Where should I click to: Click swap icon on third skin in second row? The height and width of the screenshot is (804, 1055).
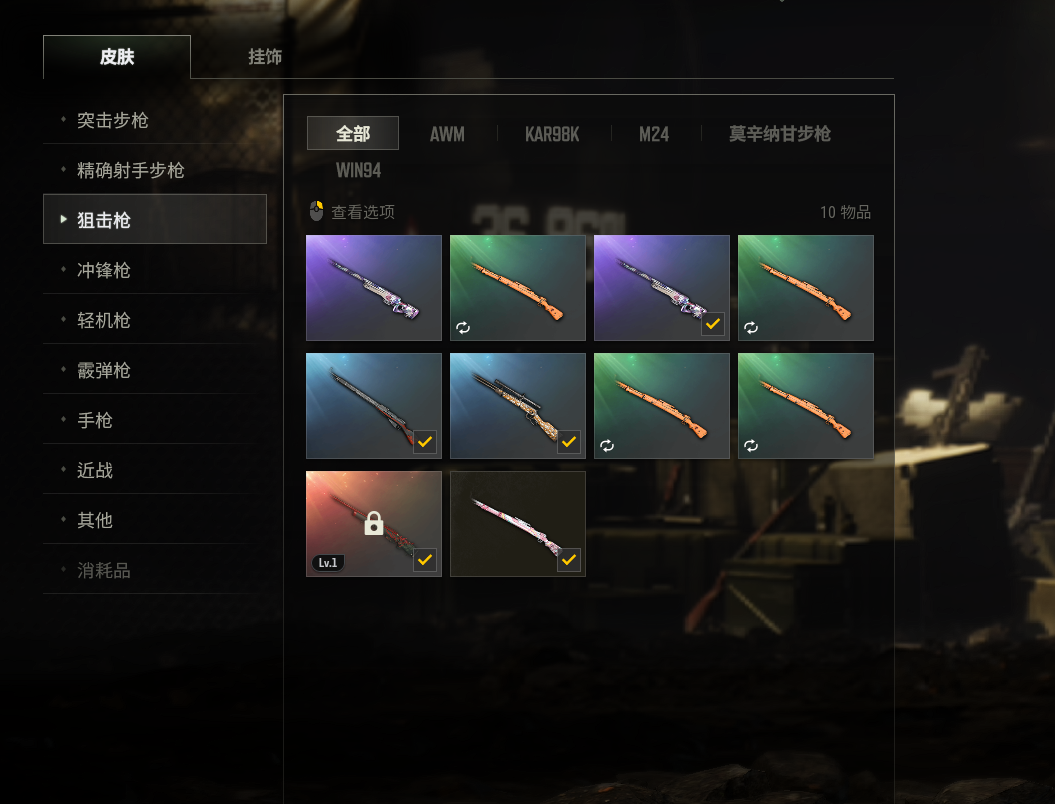click(x=607, y=445)
